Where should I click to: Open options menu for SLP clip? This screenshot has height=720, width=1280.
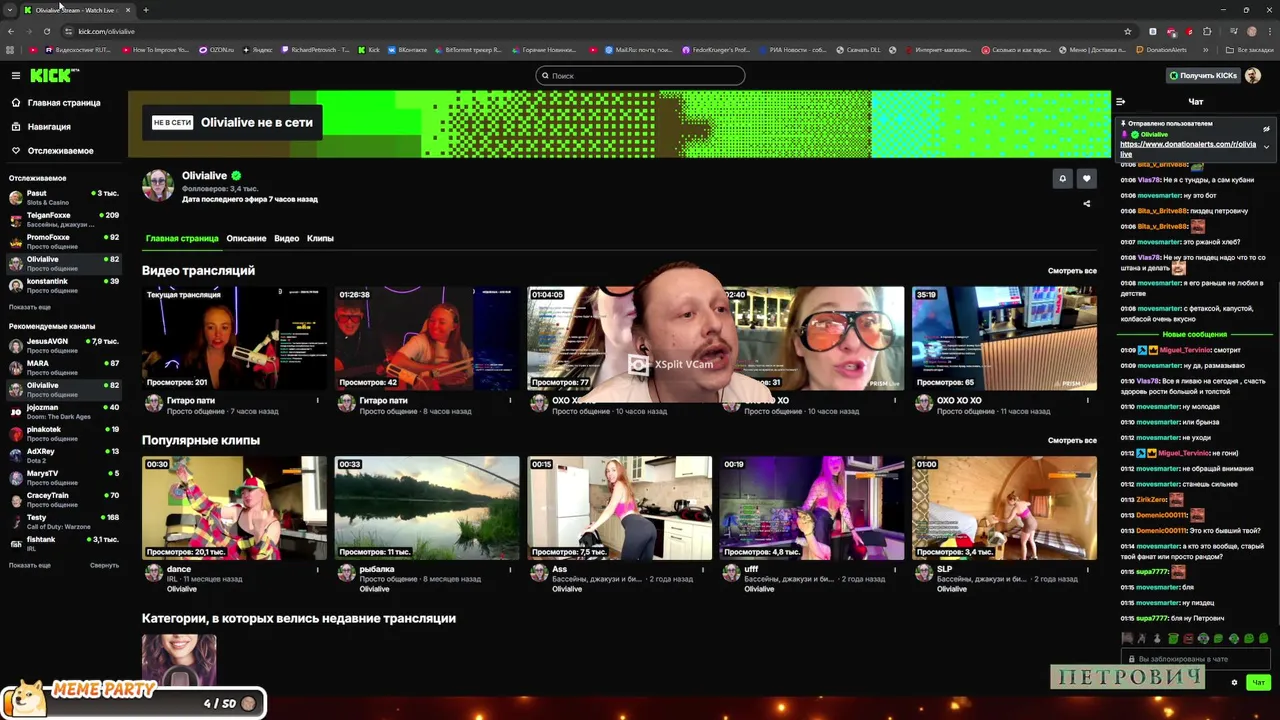(1087, 570)
